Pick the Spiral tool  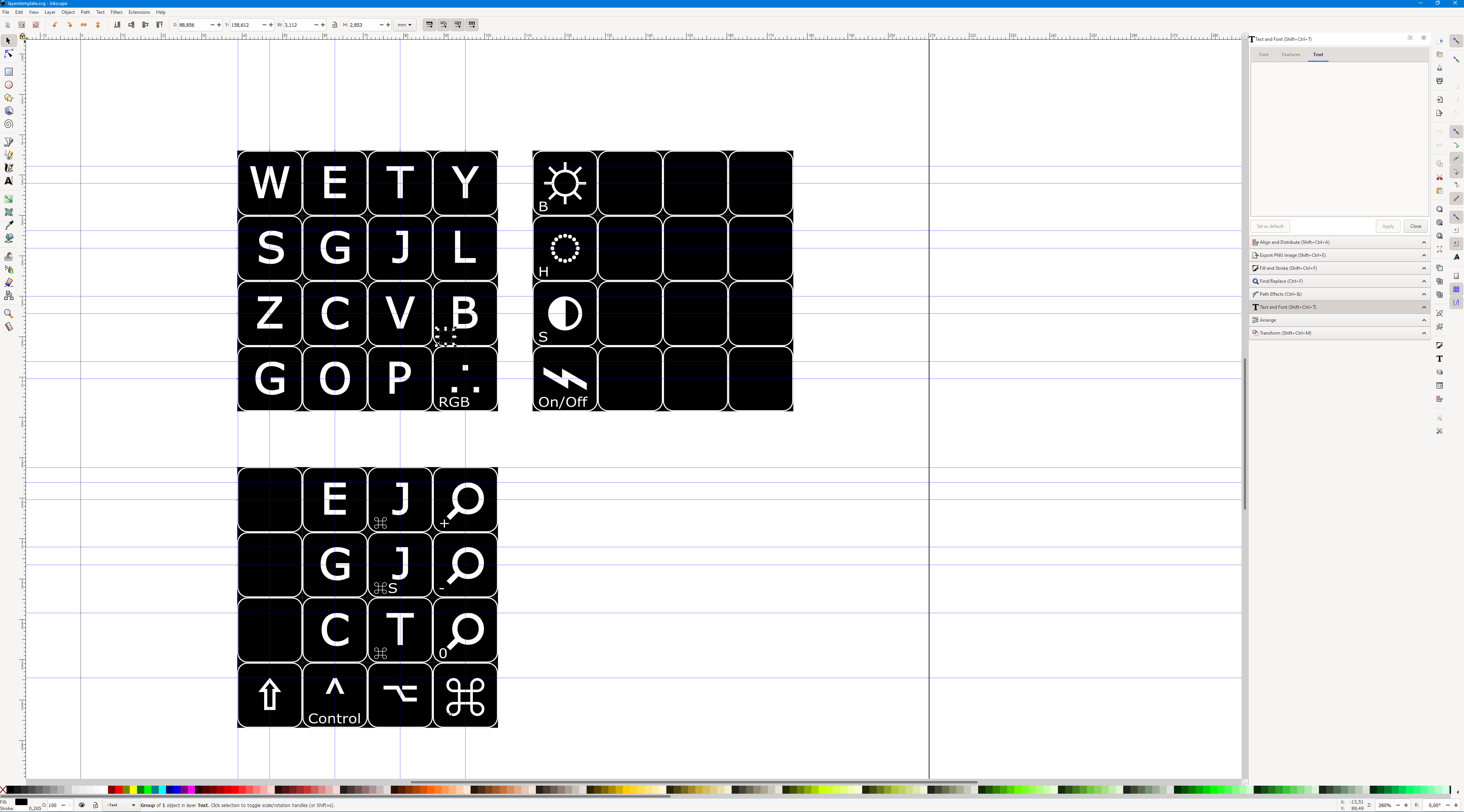pyautogui.click(x=8, y=124)
